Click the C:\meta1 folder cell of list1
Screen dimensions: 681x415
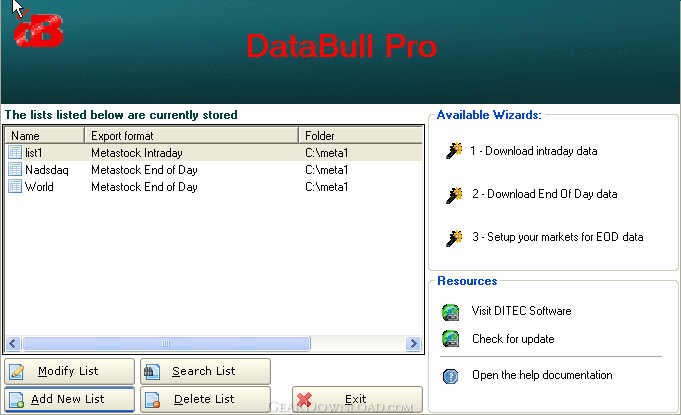pyautogui.click(x=327, y=153)
